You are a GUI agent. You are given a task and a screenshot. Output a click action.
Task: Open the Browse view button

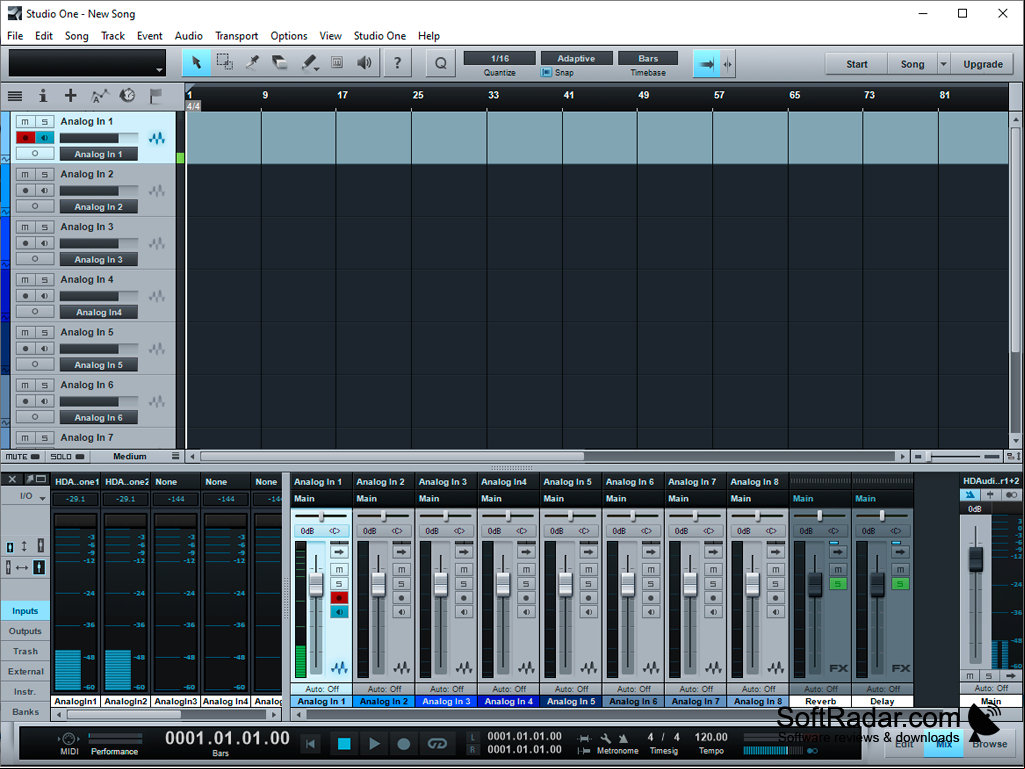pyautogui.click(x=989, y=743)
